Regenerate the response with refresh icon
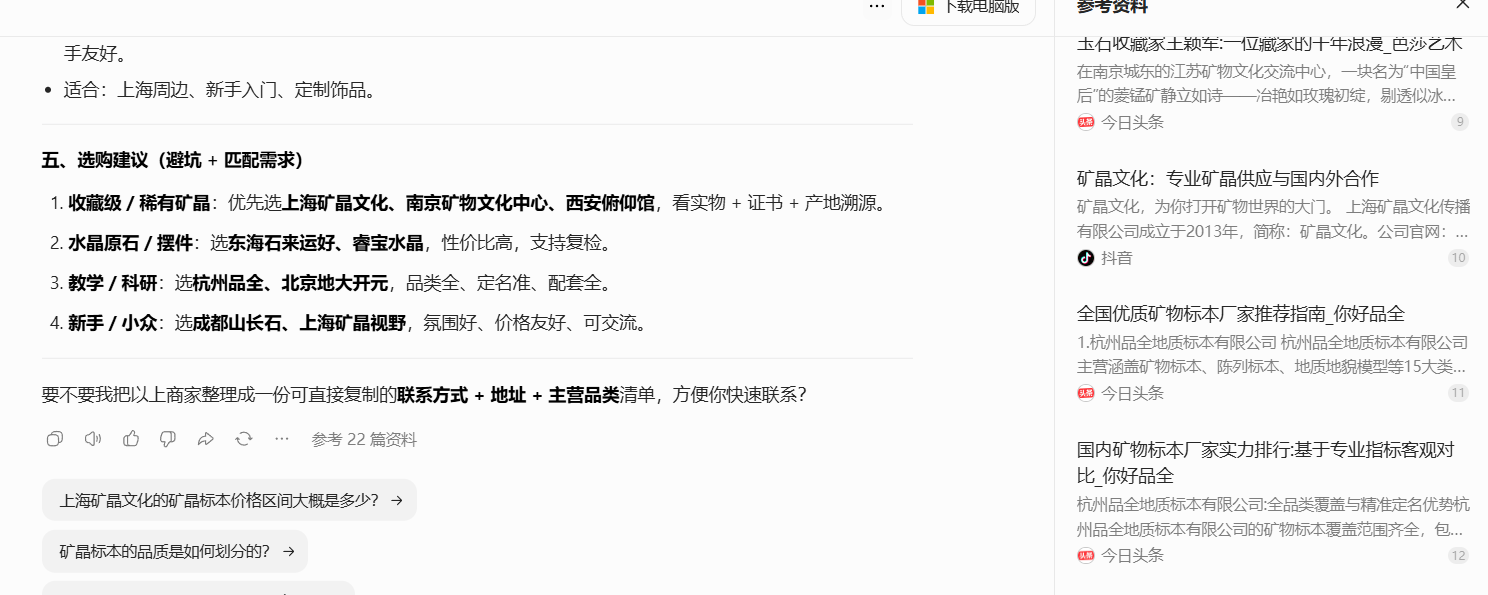The width and height of the screenshot is (1488, 595). (244, 439)
